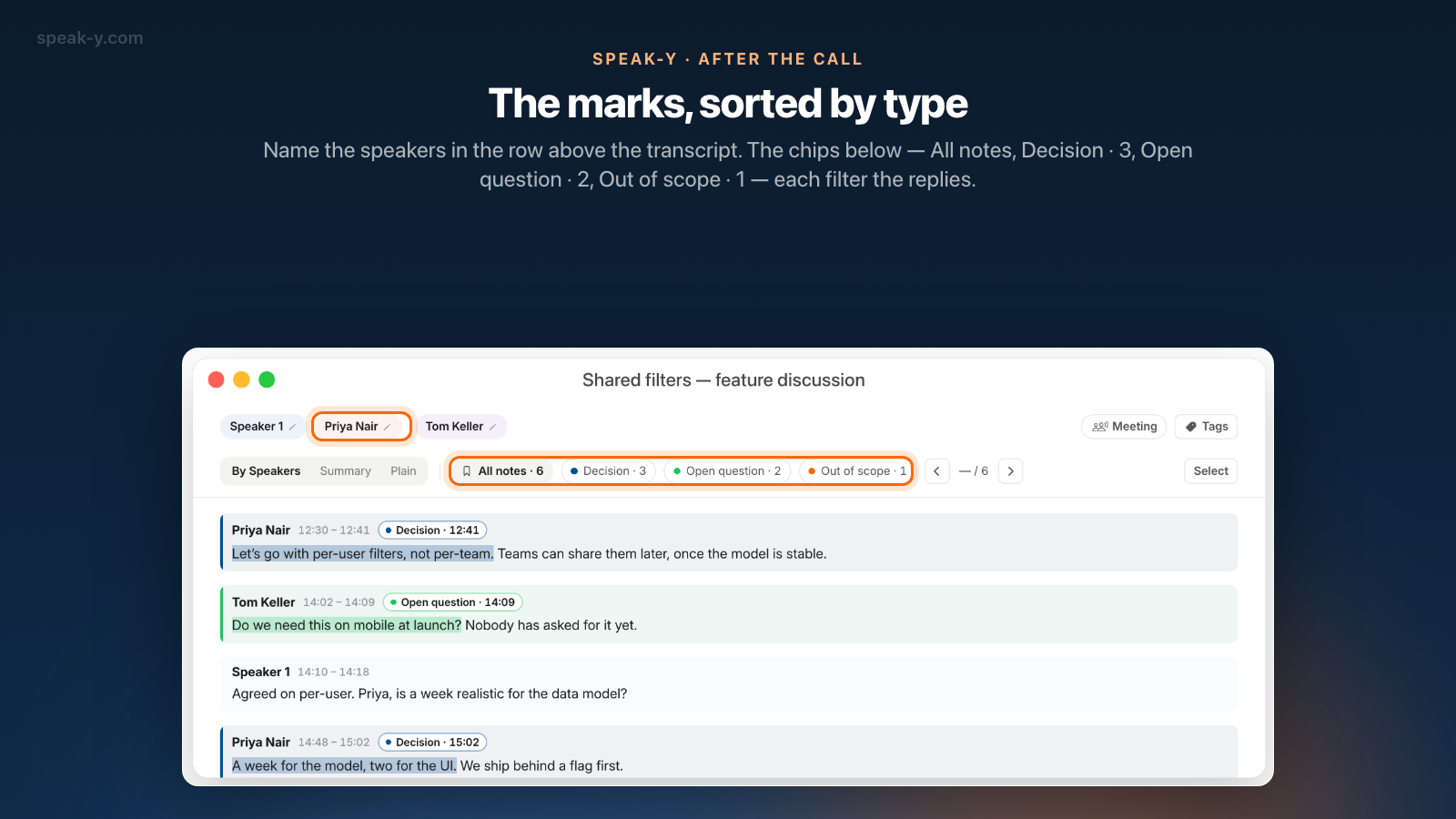
Task: Click the Select button
Action: coord(1210,471)
